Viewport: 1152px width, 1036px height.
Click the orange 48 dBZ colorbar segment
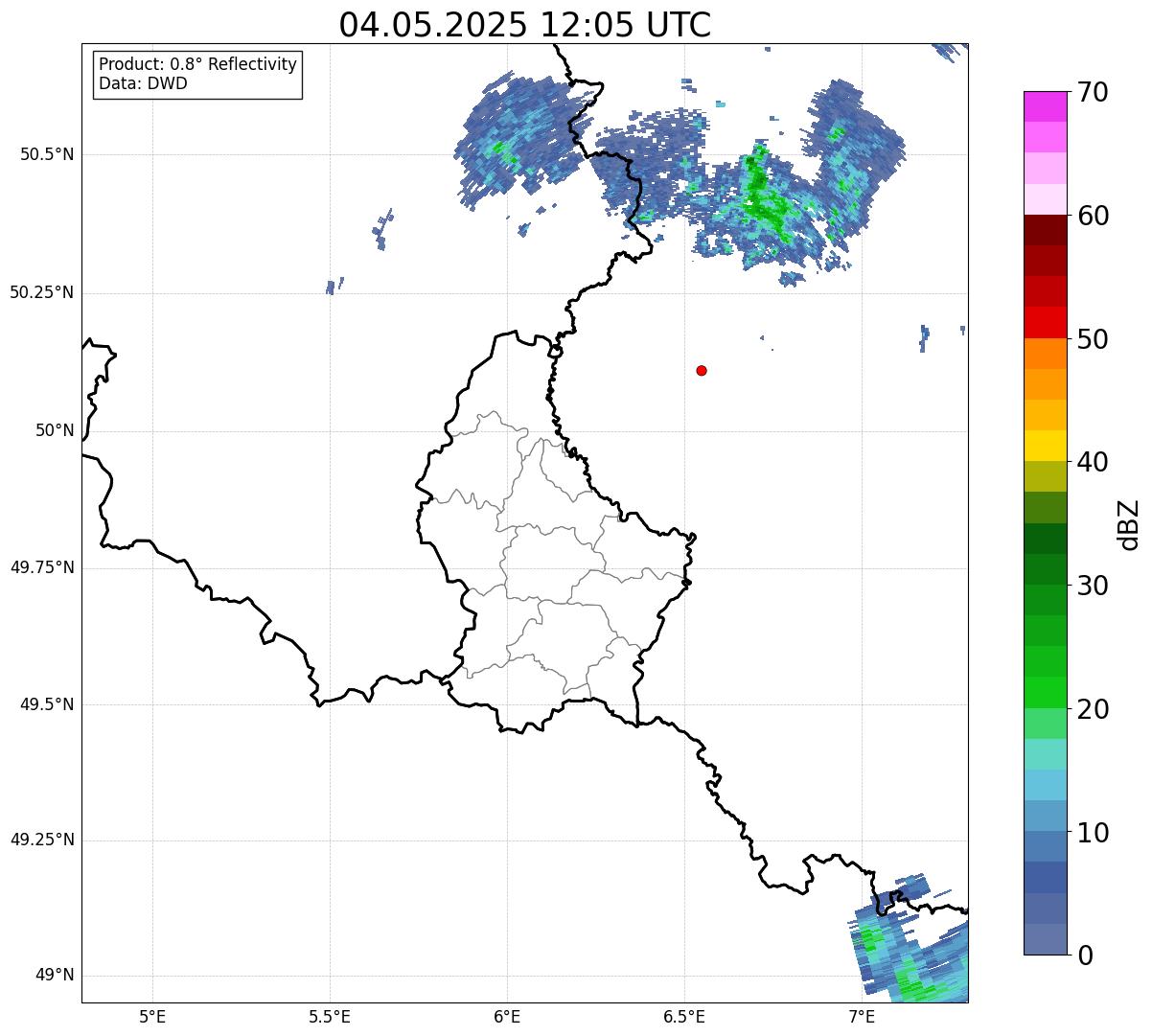[1046, 353]
